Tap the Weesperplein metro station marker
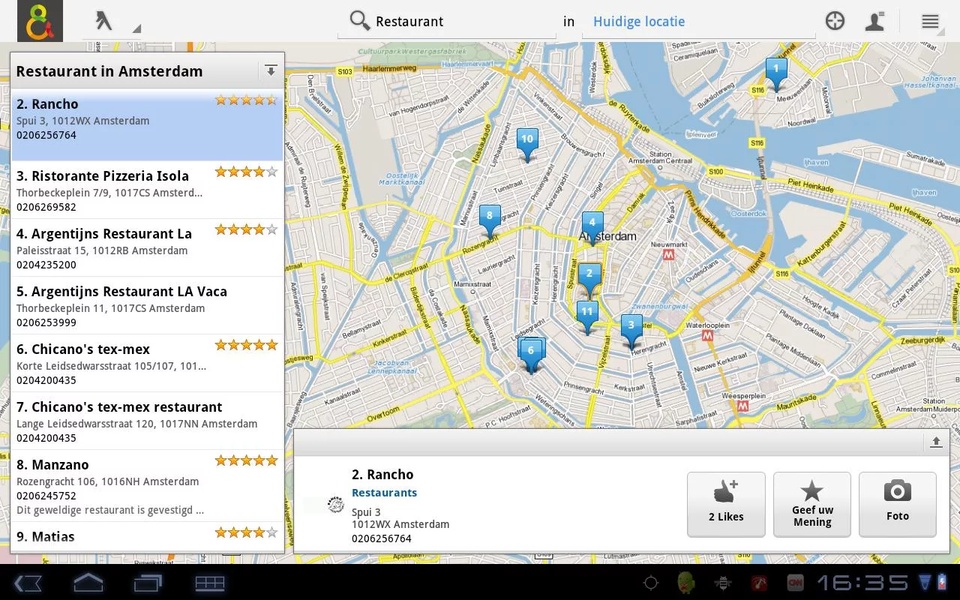This screenshot has height=600, width=960. click(x=743, y=406)
